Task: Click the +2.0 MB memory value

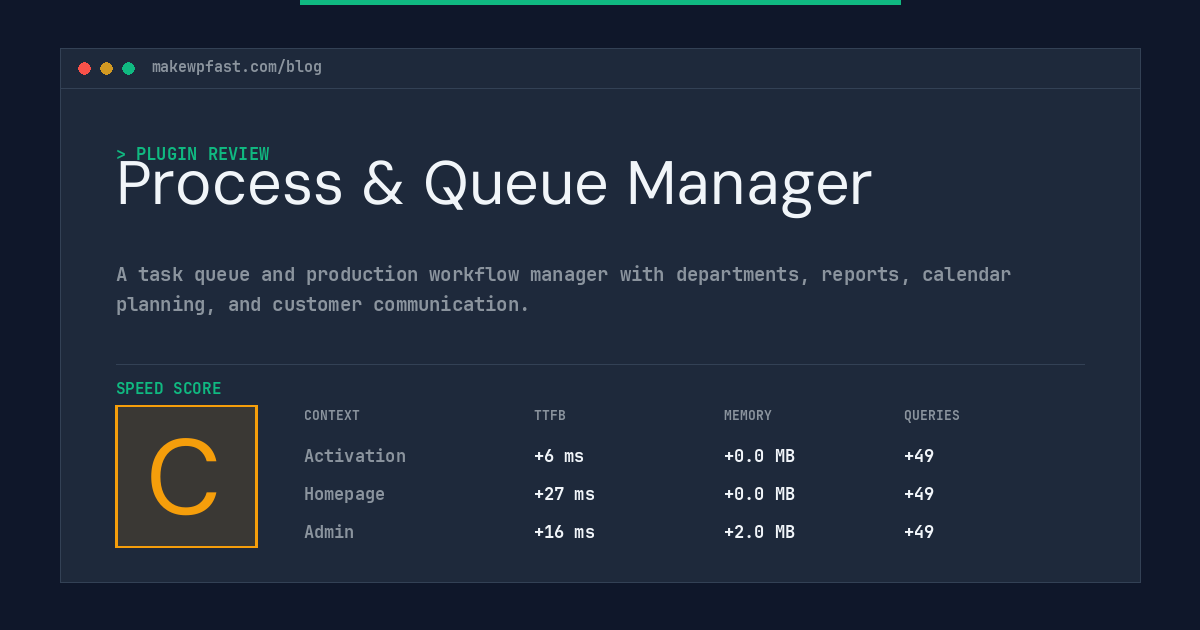Action: (759, 532)
